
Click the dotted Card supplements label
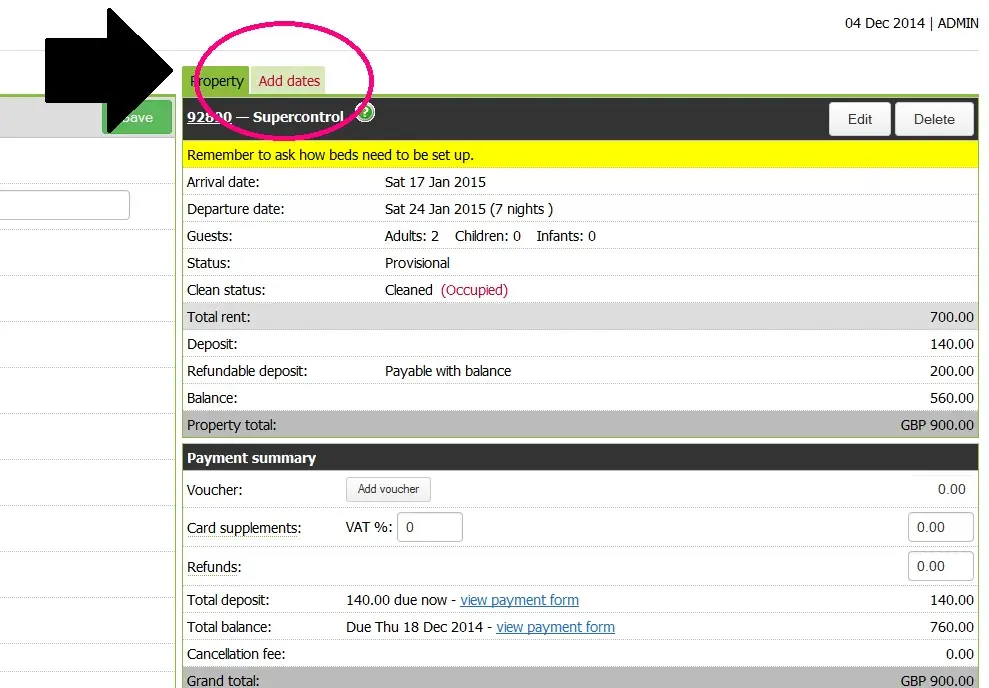pyautogui.click(x=243, y=528)
